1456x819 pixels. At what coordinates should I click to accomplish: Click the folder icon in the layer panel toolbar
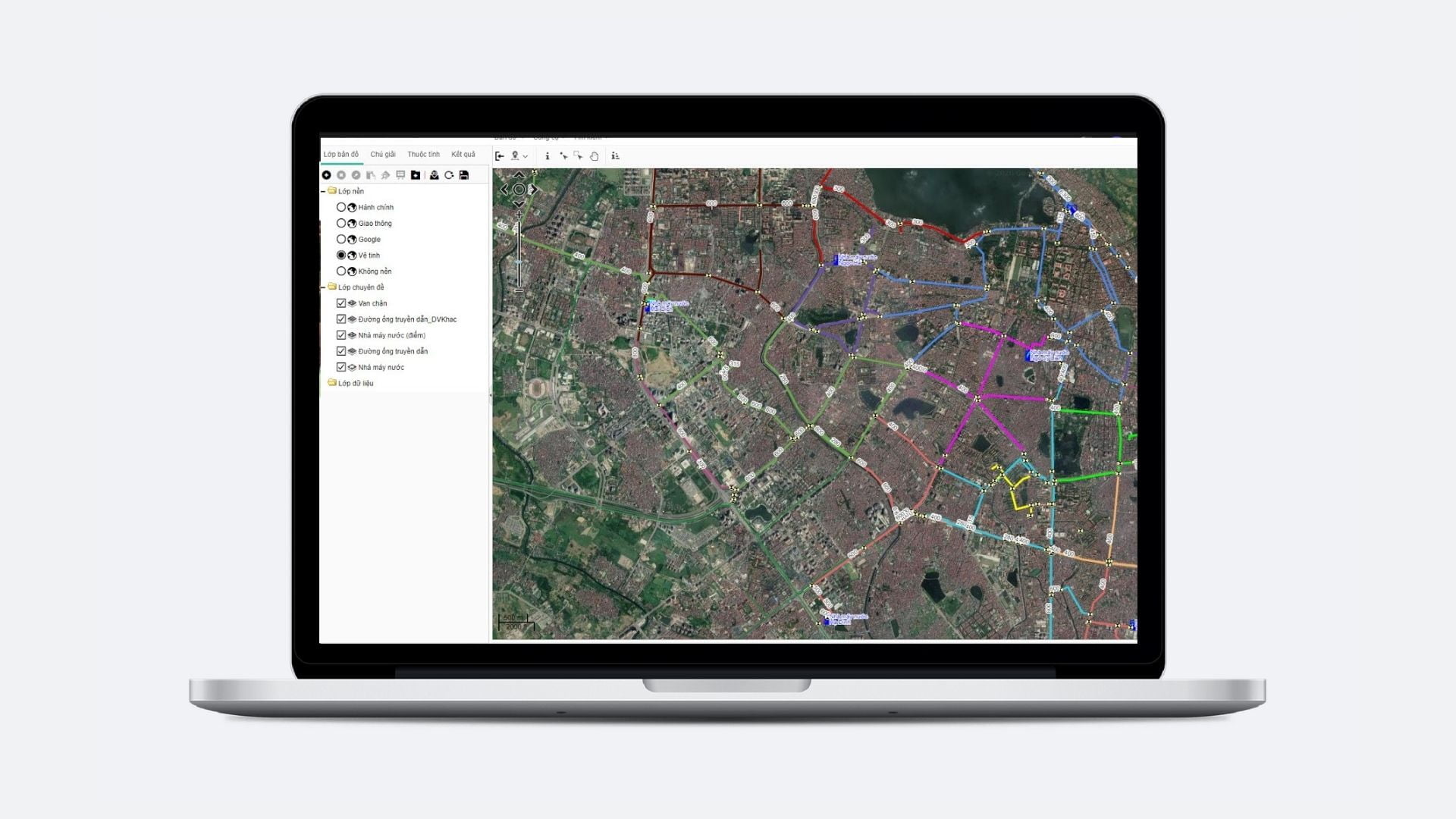[416, 174]
